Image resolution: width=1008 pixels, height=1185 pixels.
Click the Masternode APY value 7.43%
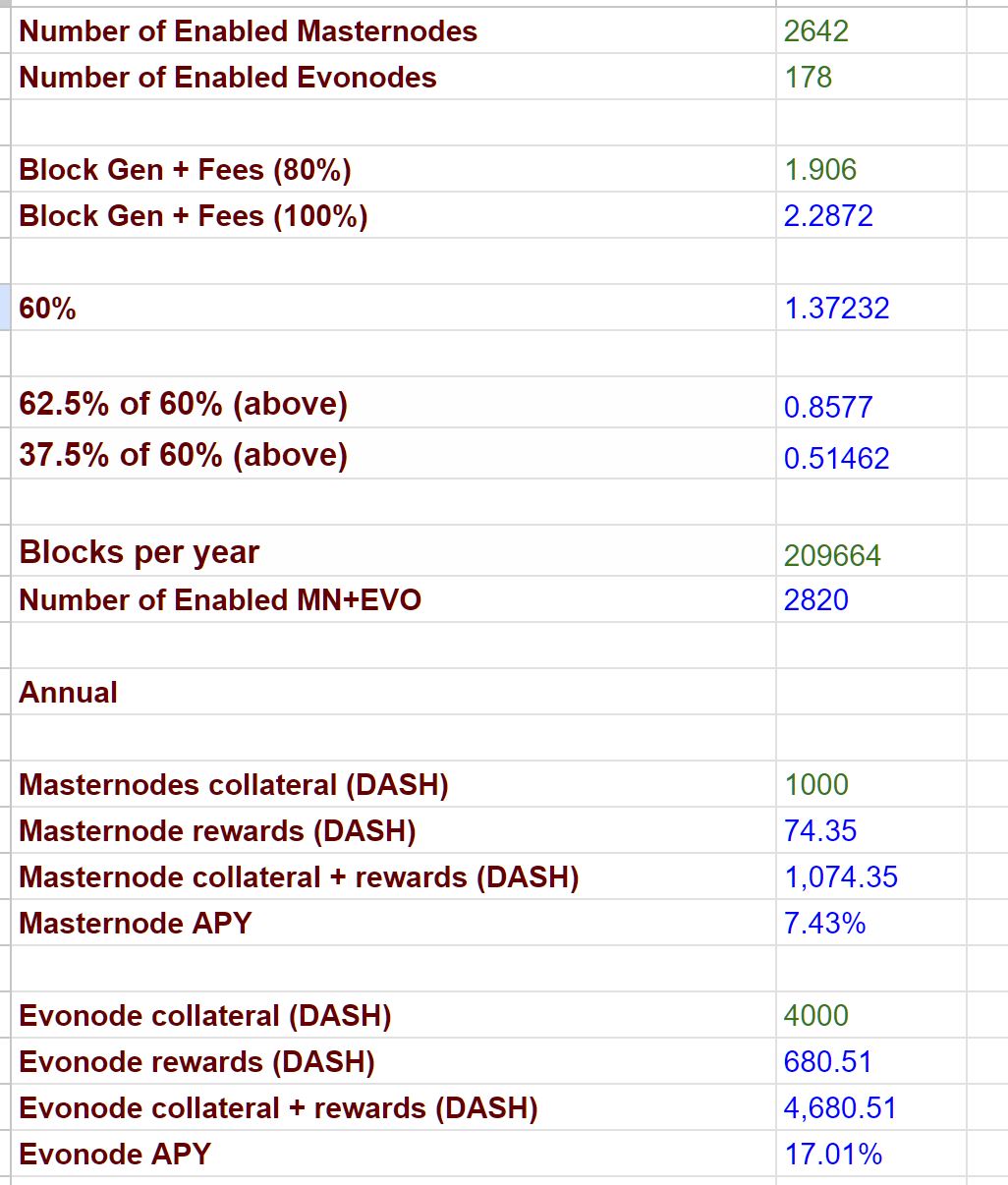(x=824, y=924)
